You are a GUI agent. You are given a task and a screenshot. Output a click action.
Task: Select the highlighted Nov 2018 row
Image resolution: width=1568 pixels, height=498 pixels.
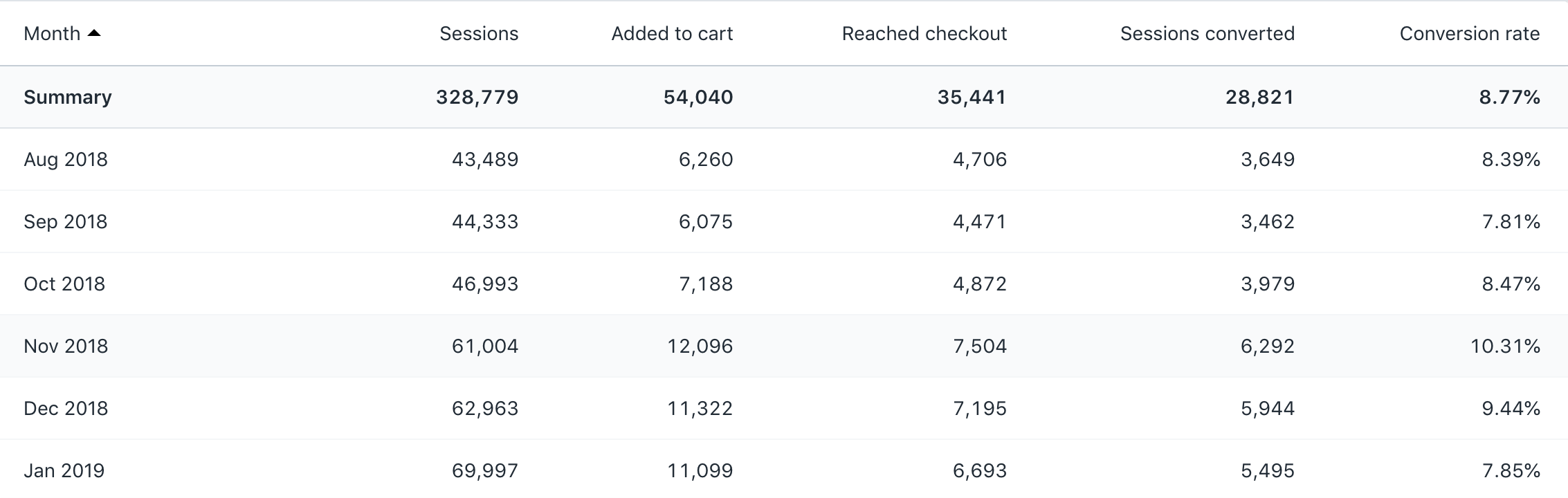click(x=66, y=346)
